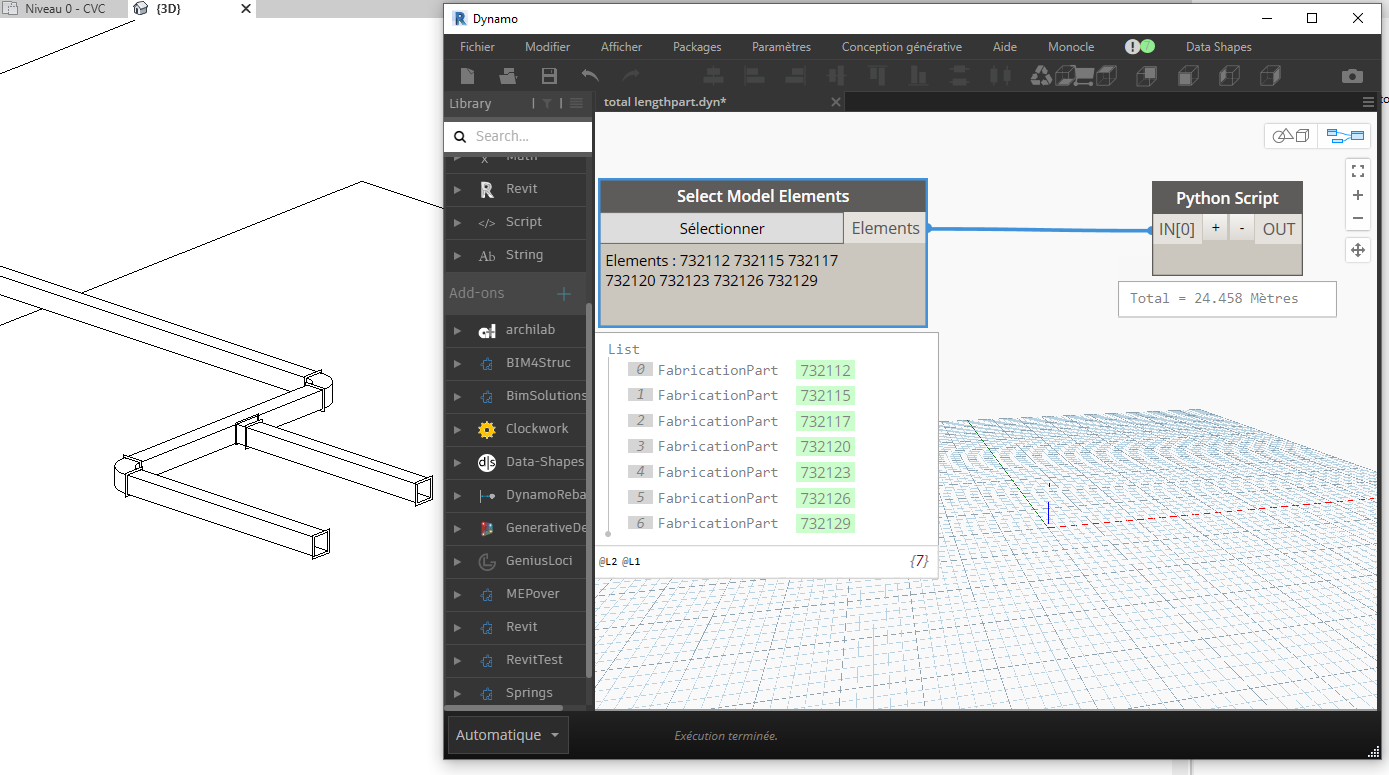Image resolution: width=1389 pixels, height=775 pixels.
Task: Add a new add-on with plus icon
Action: 564,293
